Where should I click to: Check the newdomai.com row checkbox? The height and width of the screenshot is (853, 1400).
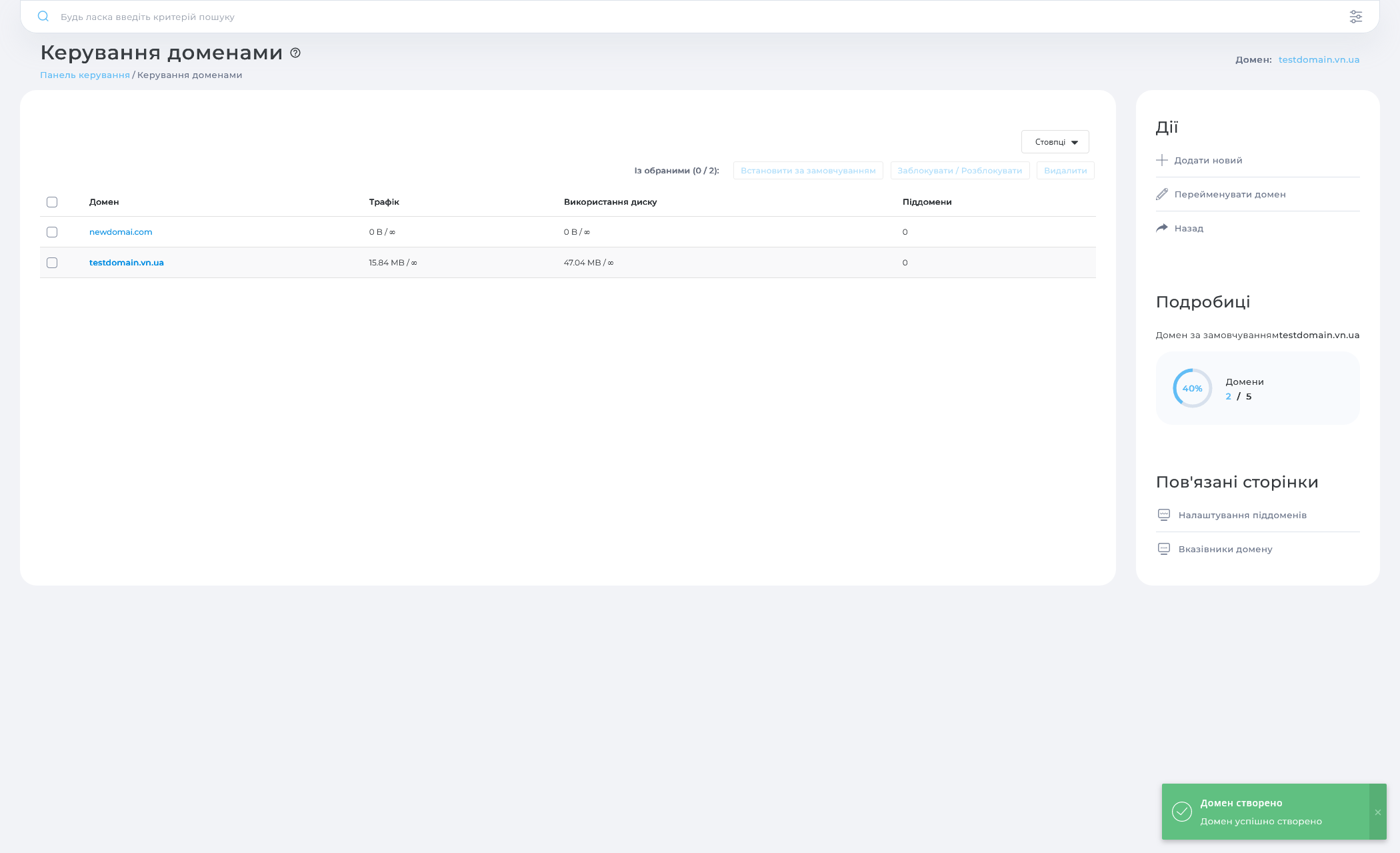tap(52, 232)
